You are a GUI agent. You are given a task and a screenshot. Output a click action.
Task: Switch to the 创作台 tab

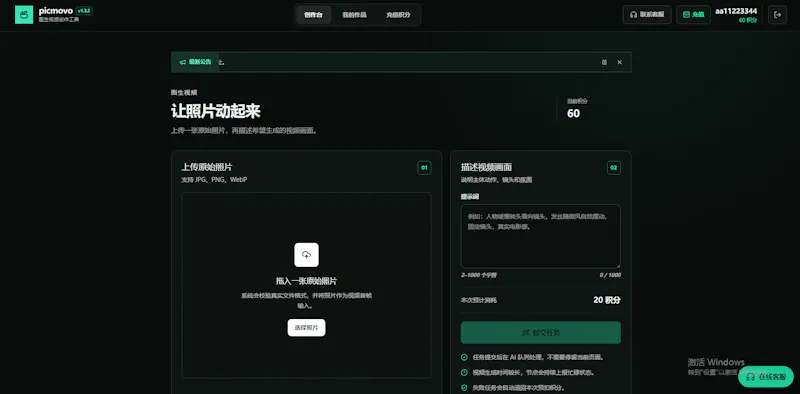[313, 15]
